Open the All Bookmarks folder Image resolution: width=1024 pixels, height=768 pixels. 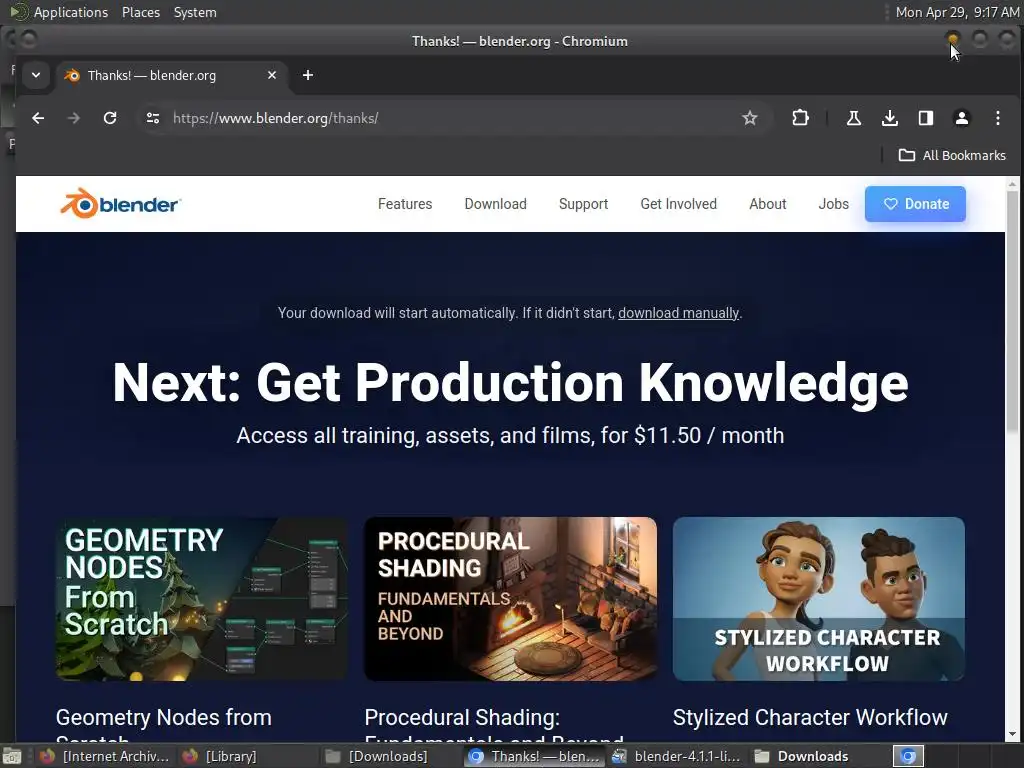pyautogui.click(x=952, y=155)
